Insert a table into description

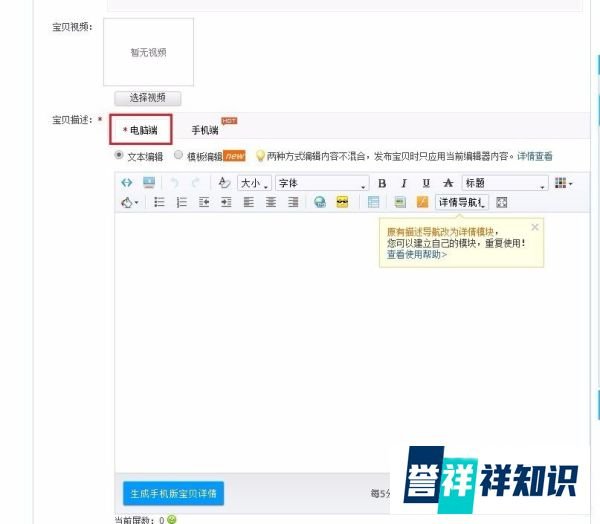(373, 202)
